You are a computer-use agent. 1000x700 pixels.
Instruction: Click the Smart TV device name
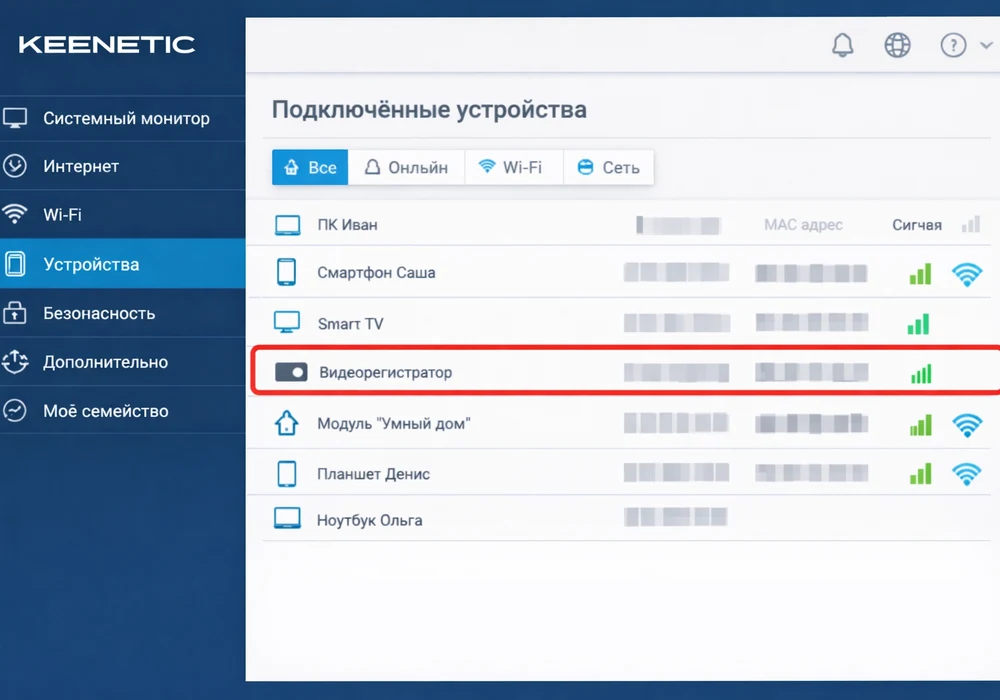tap(350, 324)
